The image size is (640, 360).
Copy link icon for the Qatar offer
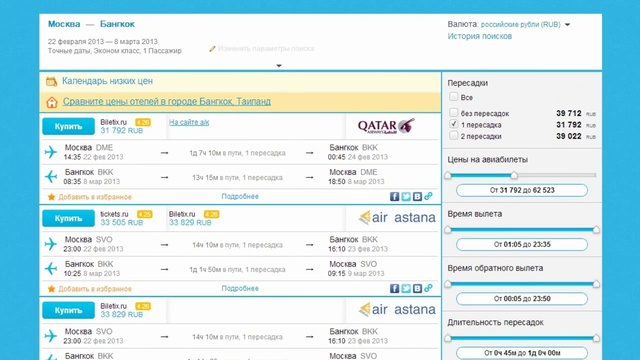pyautogui.click(x=428, y=196)
